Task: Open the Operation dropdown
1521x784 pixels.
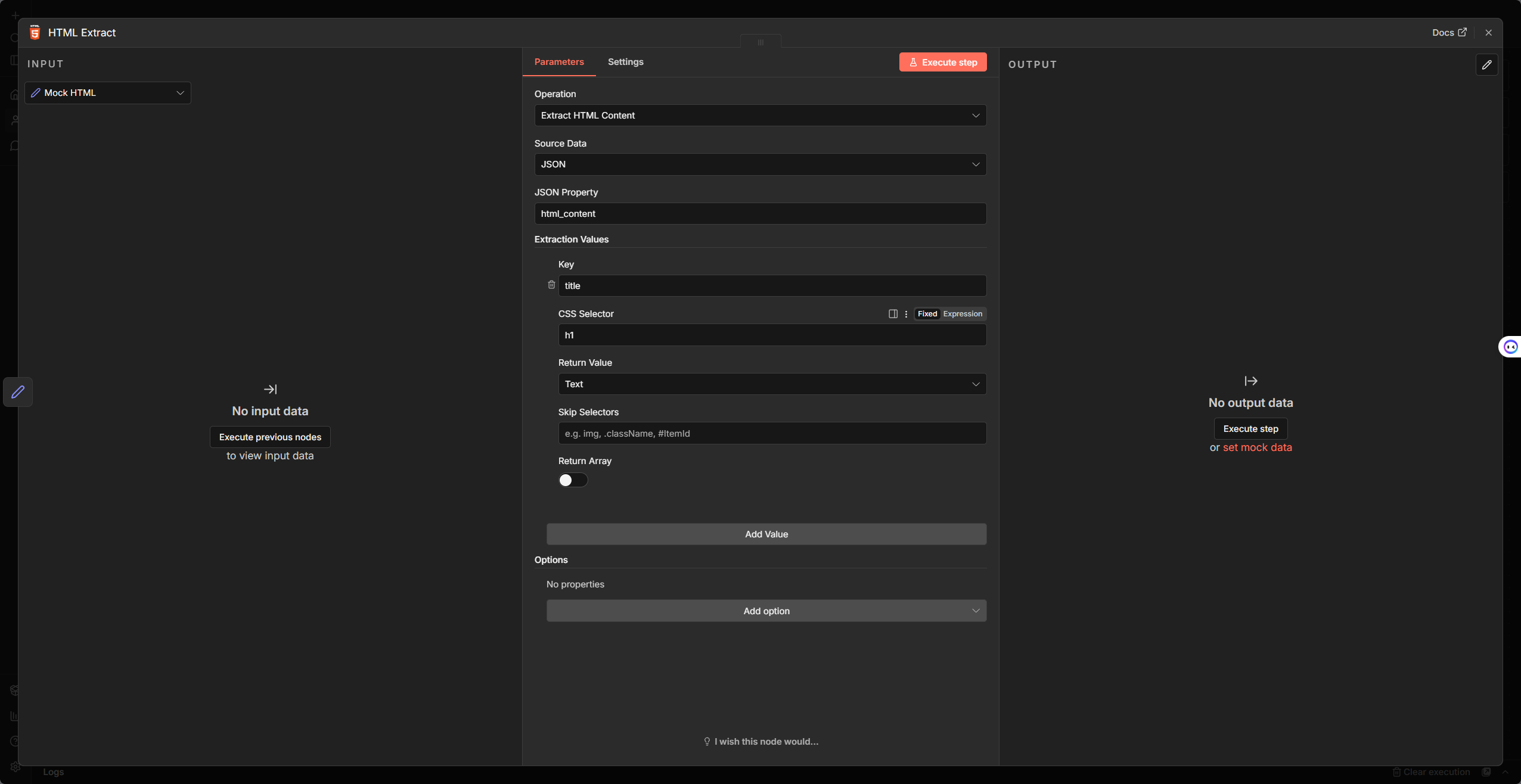Action: (760, 116)
